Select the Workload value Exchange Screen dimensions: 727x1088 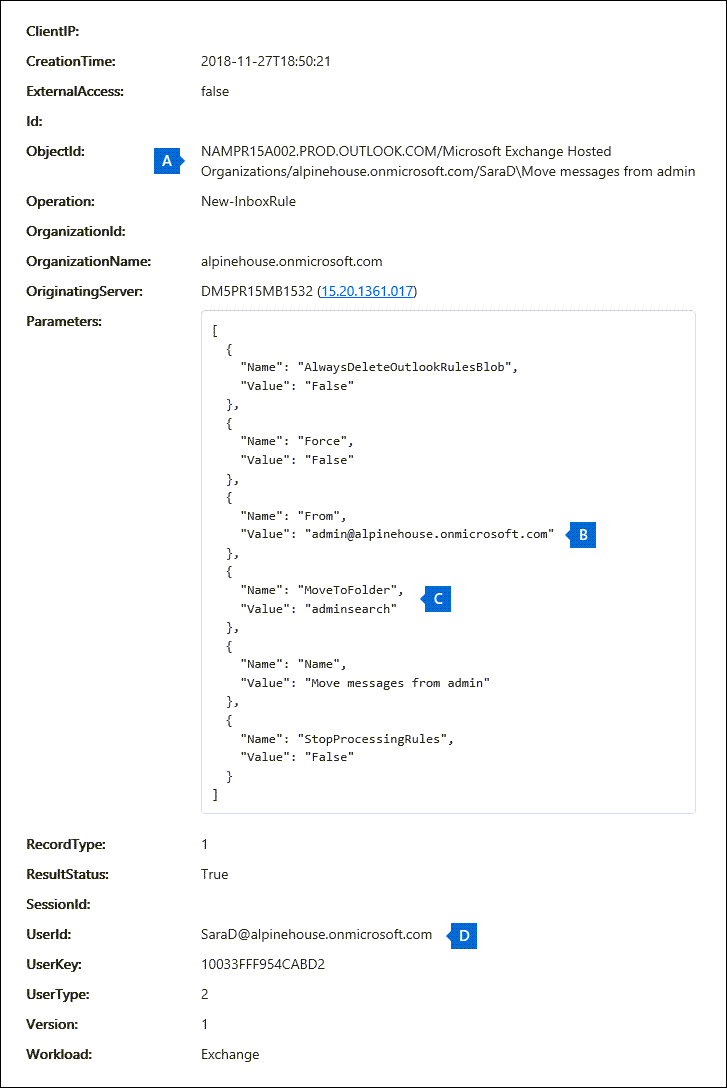point(230,1055)
